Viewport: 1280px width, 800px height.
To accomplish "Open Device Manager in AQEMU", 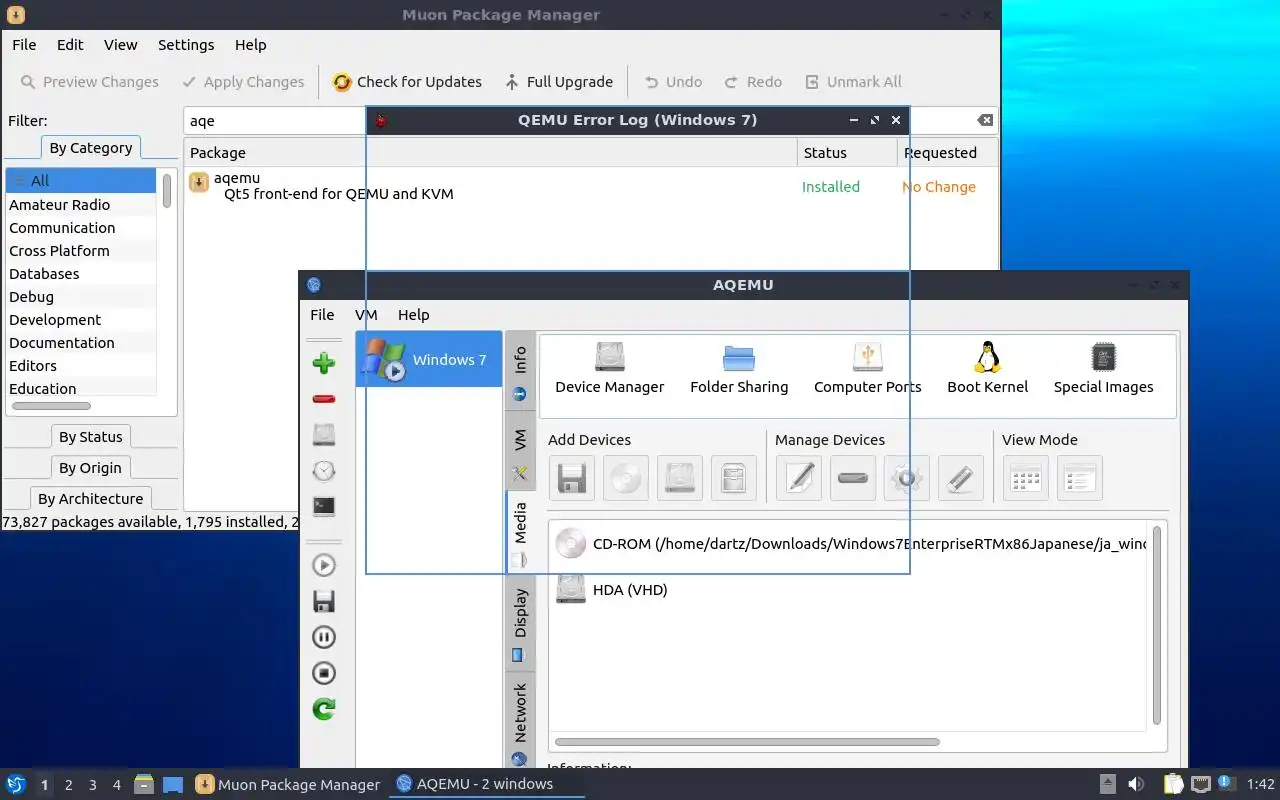I will (610, 369).
